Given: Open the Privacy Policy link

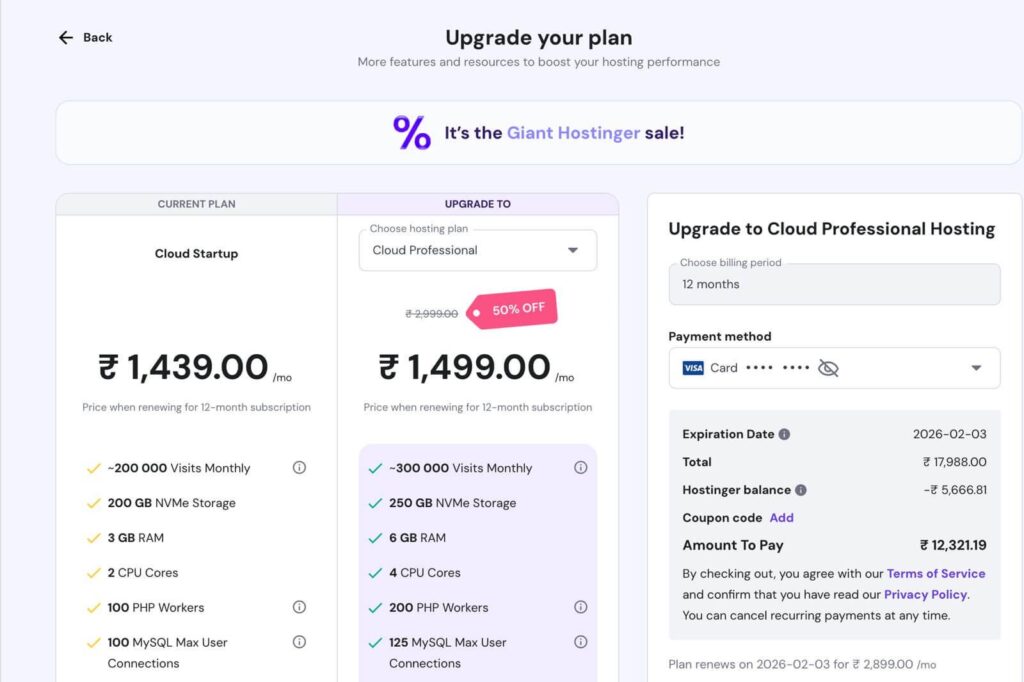Looking at the screenshot, I should click(x=925, y=594).
